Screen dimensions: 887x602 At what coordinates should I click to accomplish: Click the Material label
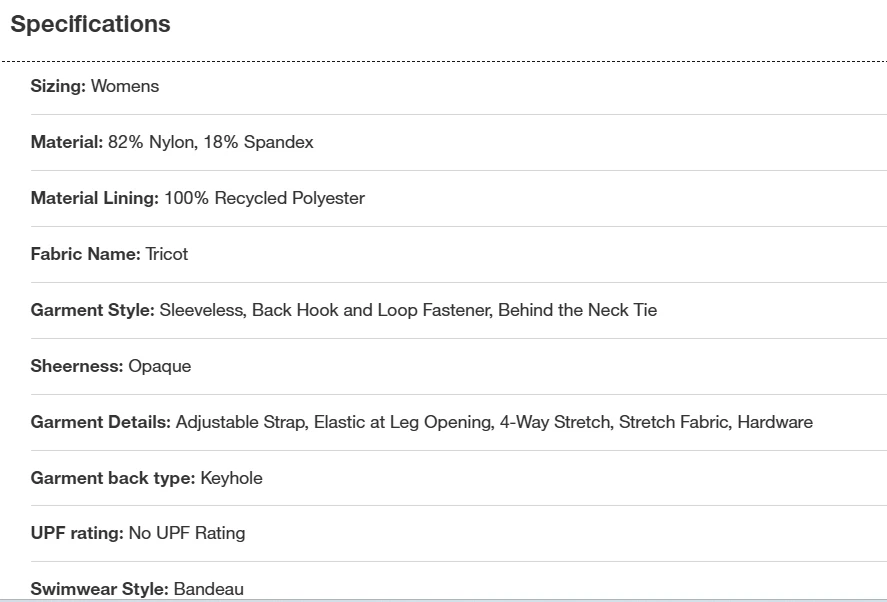(67, 142)
